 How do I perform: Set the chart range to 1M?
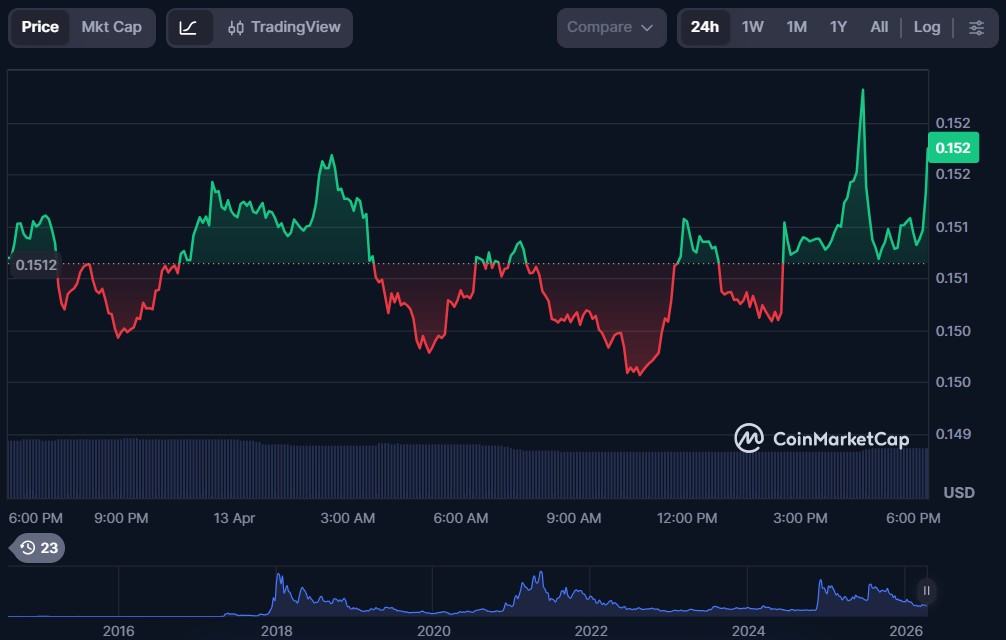pyautogui.click(x=796, y=27)
